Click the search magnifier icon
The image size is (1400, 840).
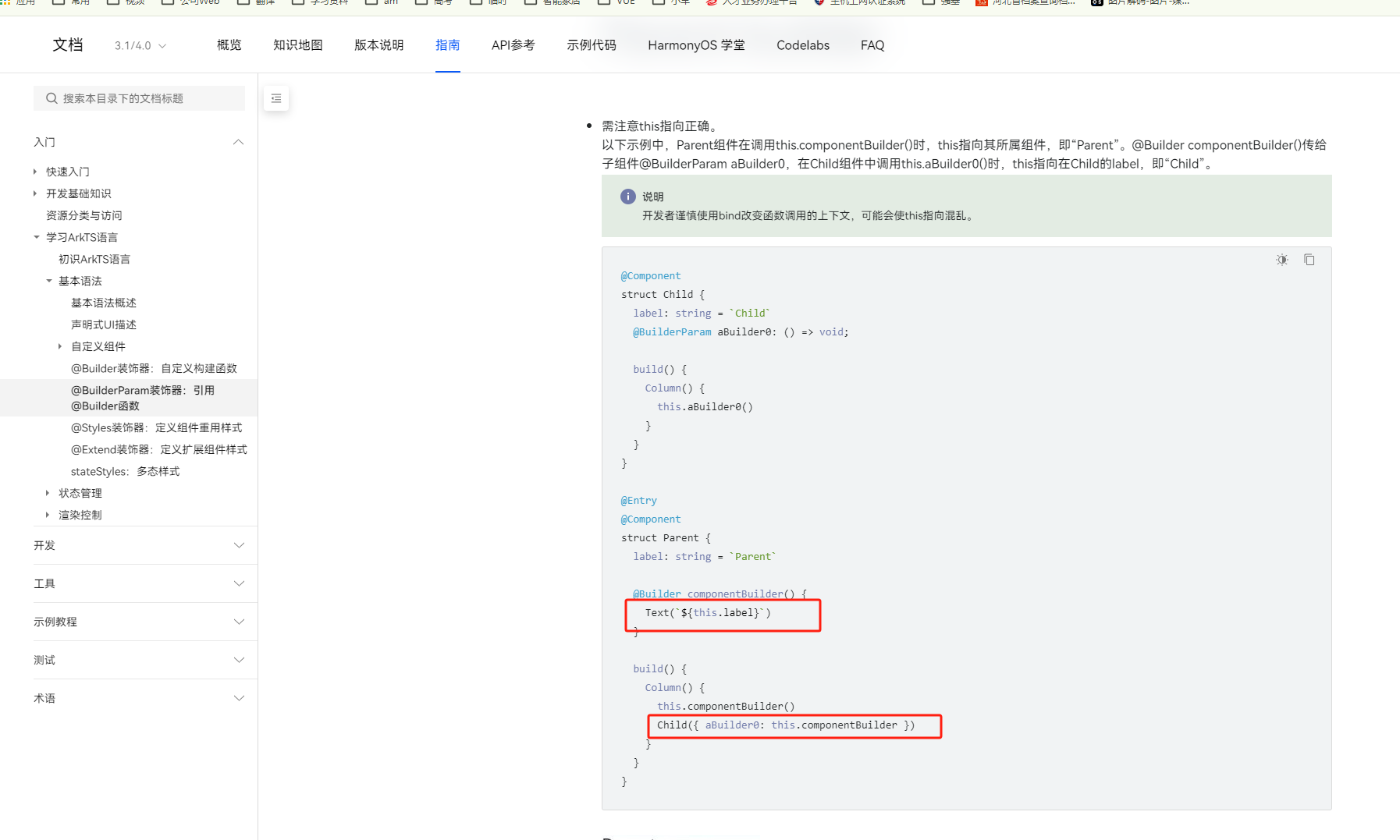[x=52, y=98]
